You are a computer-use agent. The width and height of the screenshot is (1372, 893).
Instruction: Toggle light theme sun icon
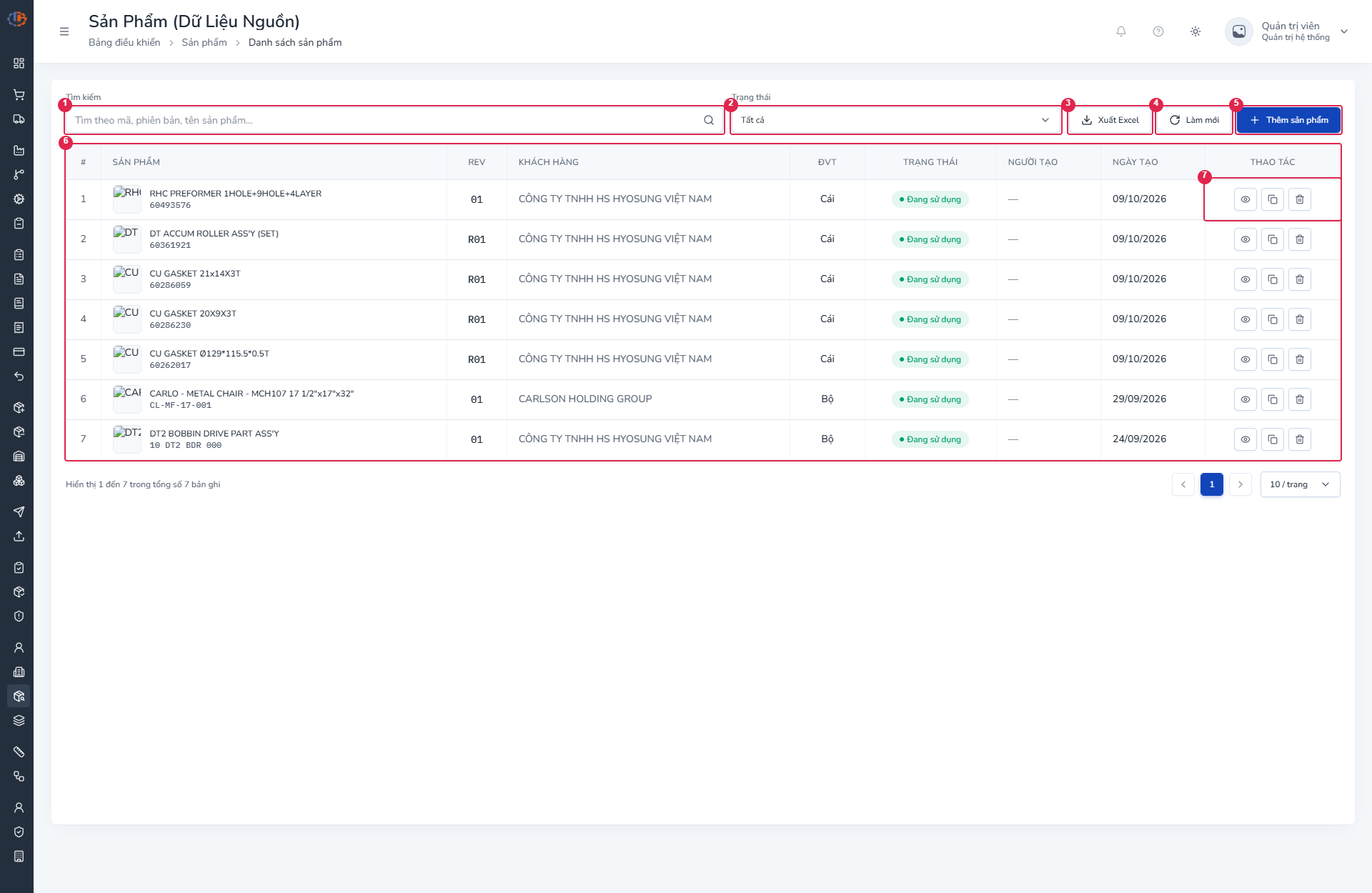pyautogui.click(x=1195, y=31)
